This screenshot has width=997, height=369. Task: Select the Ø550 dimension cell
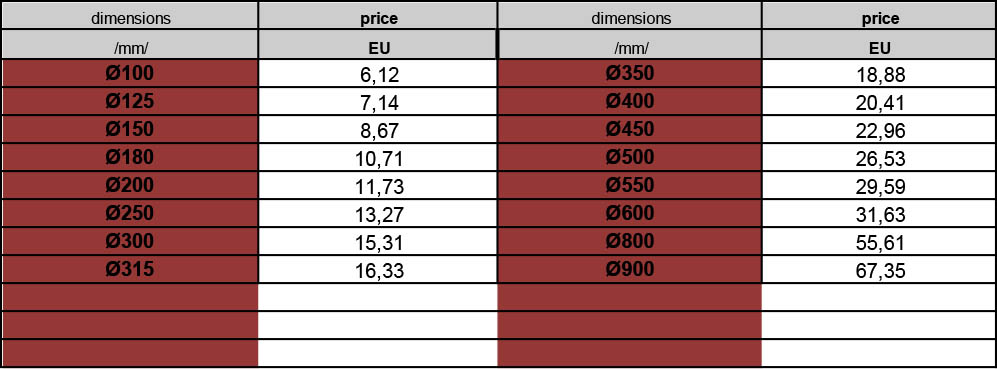(x=629, y=185)
